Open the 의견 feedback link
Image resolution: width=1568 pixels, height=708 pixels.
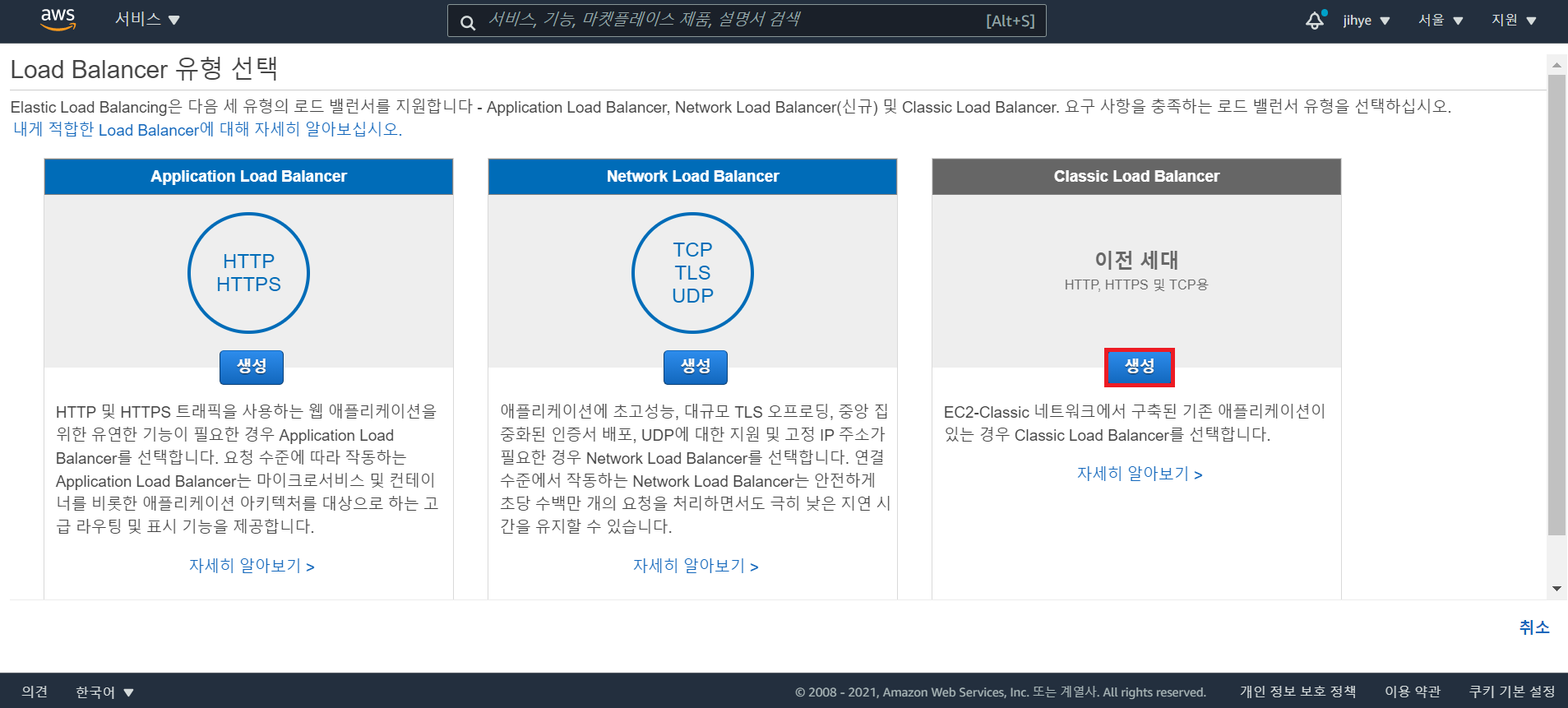pos(35,692)
